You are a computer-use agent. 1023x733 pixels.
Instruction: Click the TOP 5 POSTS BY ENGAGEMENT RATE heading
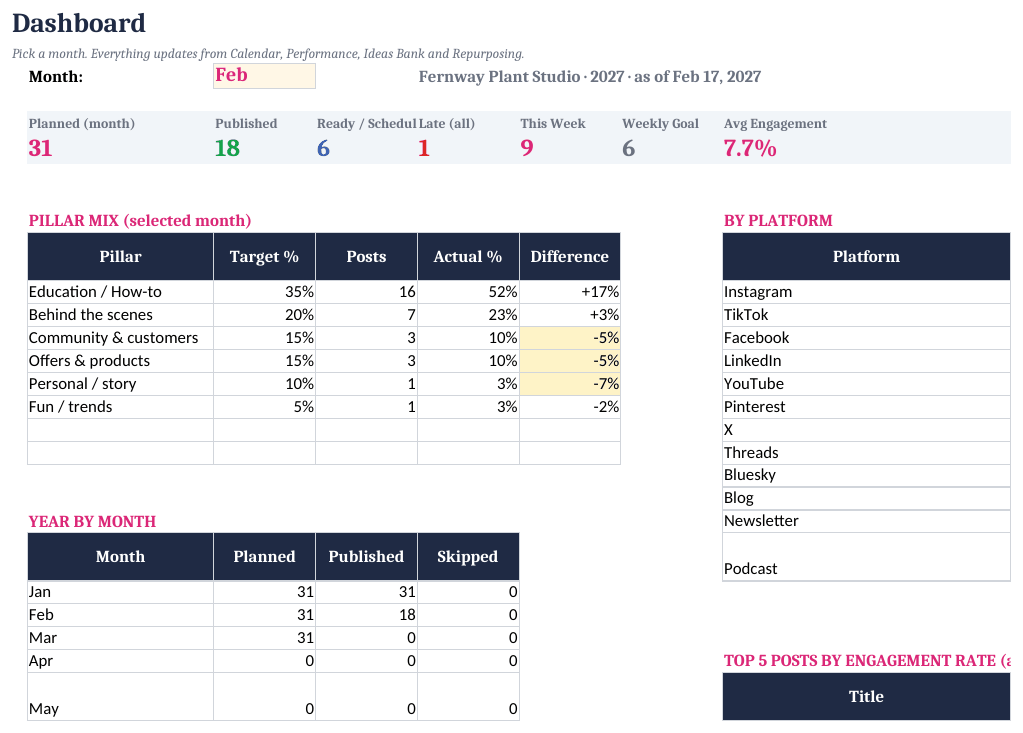866,661
